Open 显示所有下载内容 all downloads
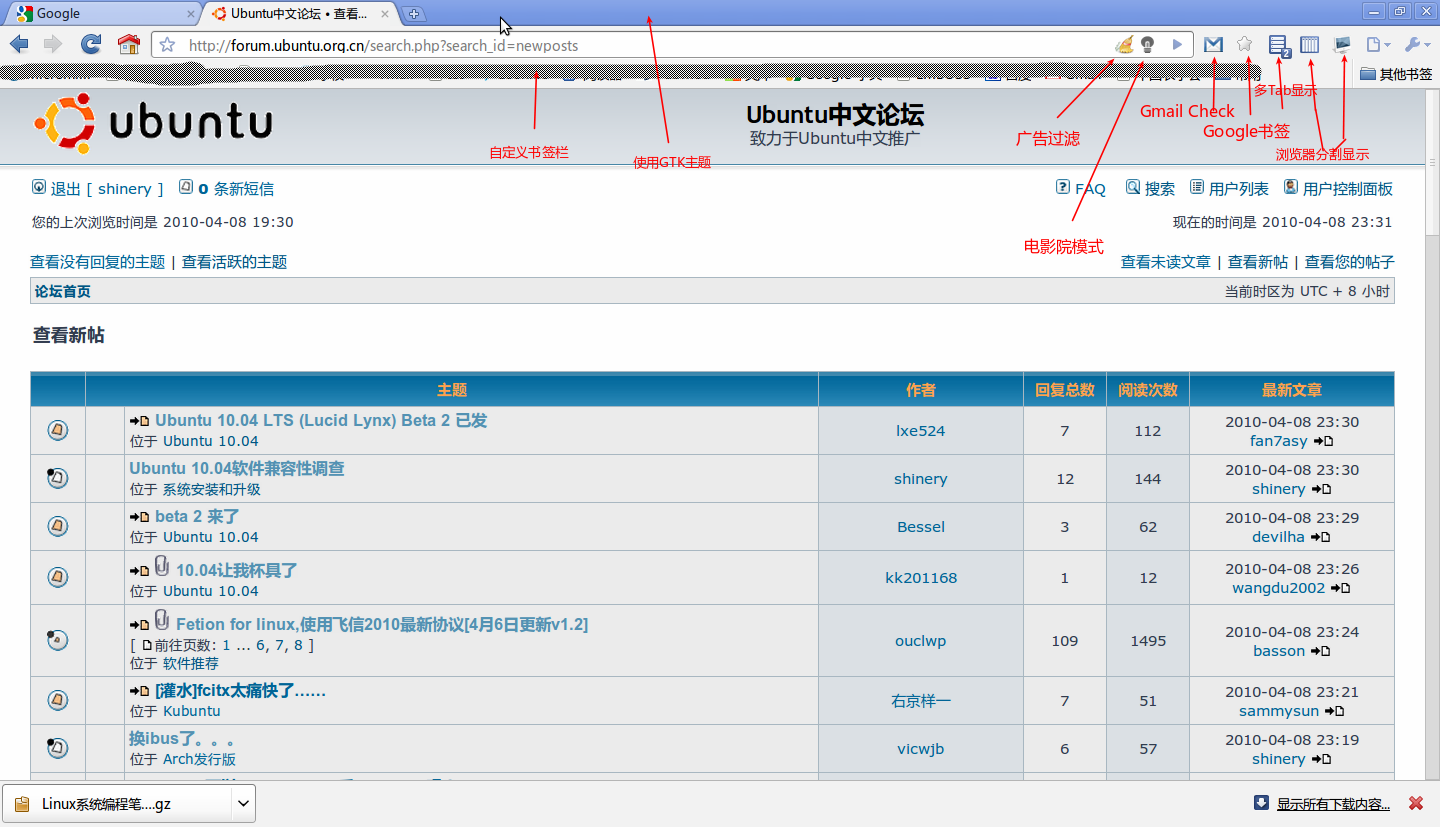The image size is (1440, 827). tap(1333, 804)
